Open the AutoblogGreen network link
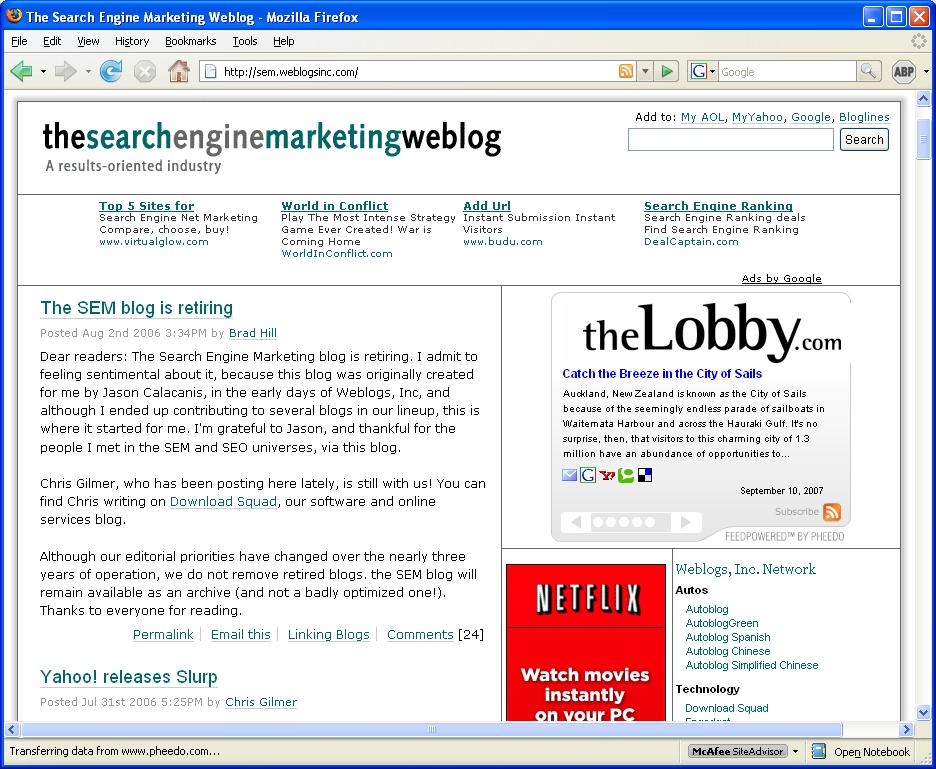This screenshot has width=936, height=769. (x=722, y=623)
